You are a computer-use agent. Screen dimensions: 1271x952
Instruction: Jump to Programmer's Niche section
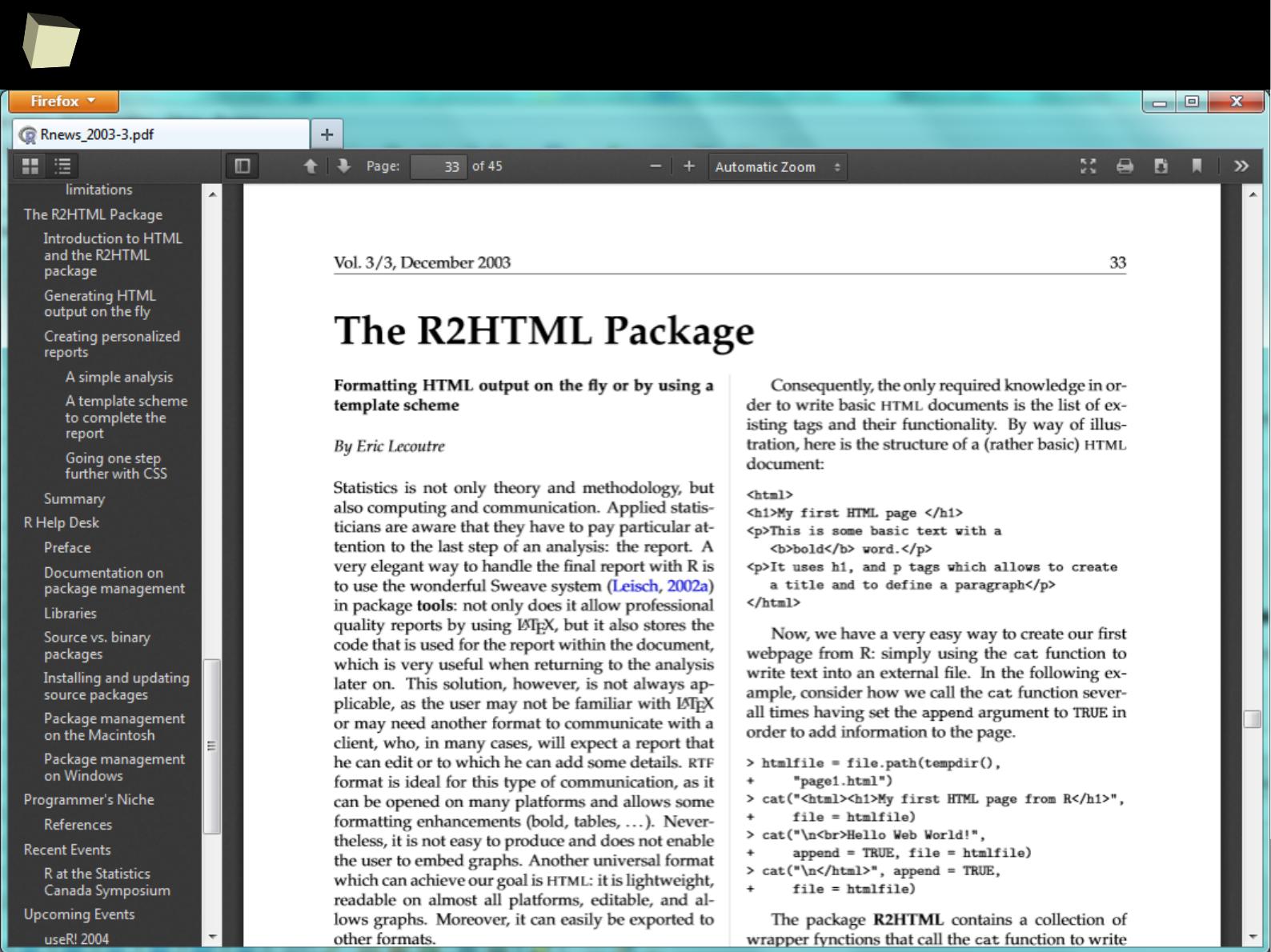(89, 800)
